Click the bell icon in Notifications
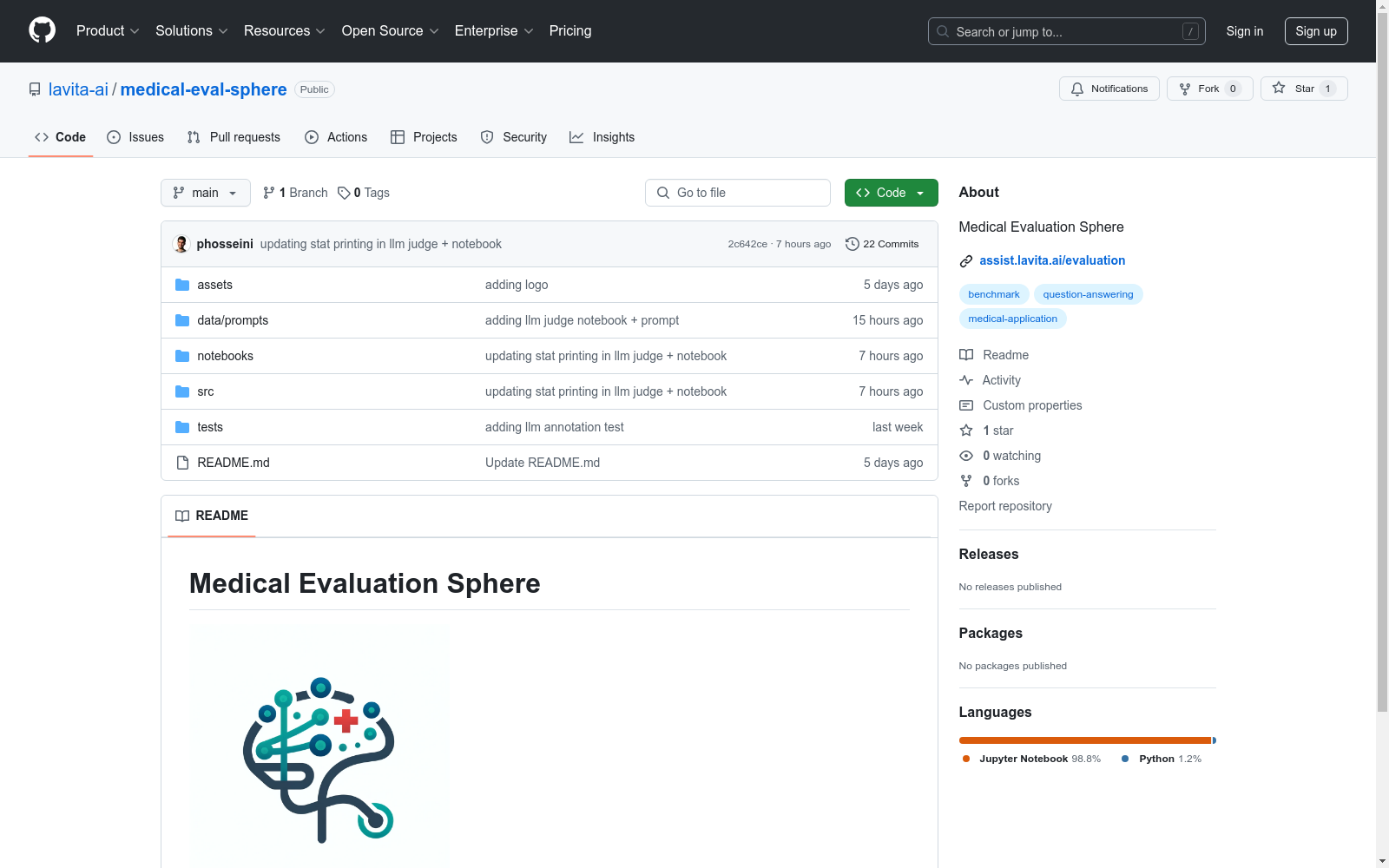 coord(1077,89)
